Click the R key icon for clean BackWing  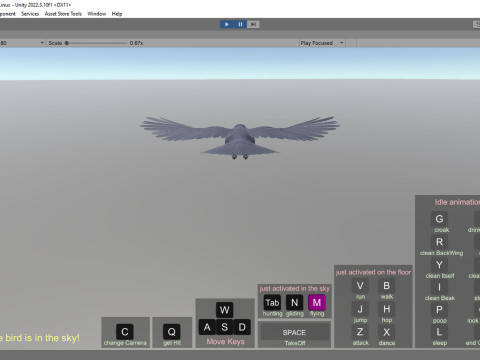point(439,242)
